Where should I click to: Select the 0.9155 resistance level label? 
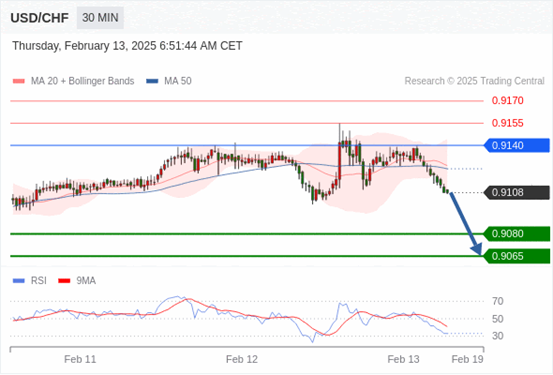508,123
